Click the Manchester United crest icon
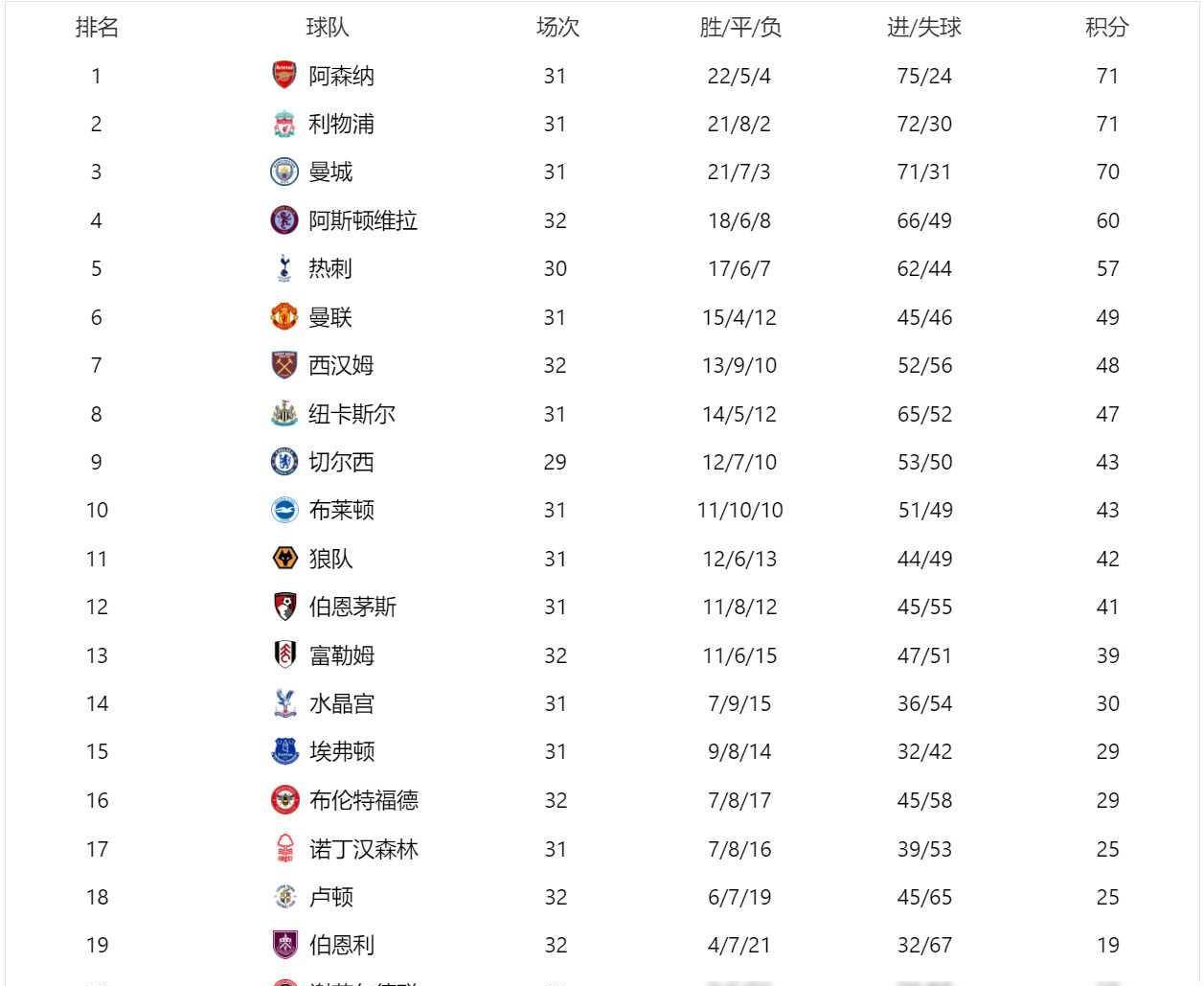1204x986 pixels. click(x=284, y=317)
